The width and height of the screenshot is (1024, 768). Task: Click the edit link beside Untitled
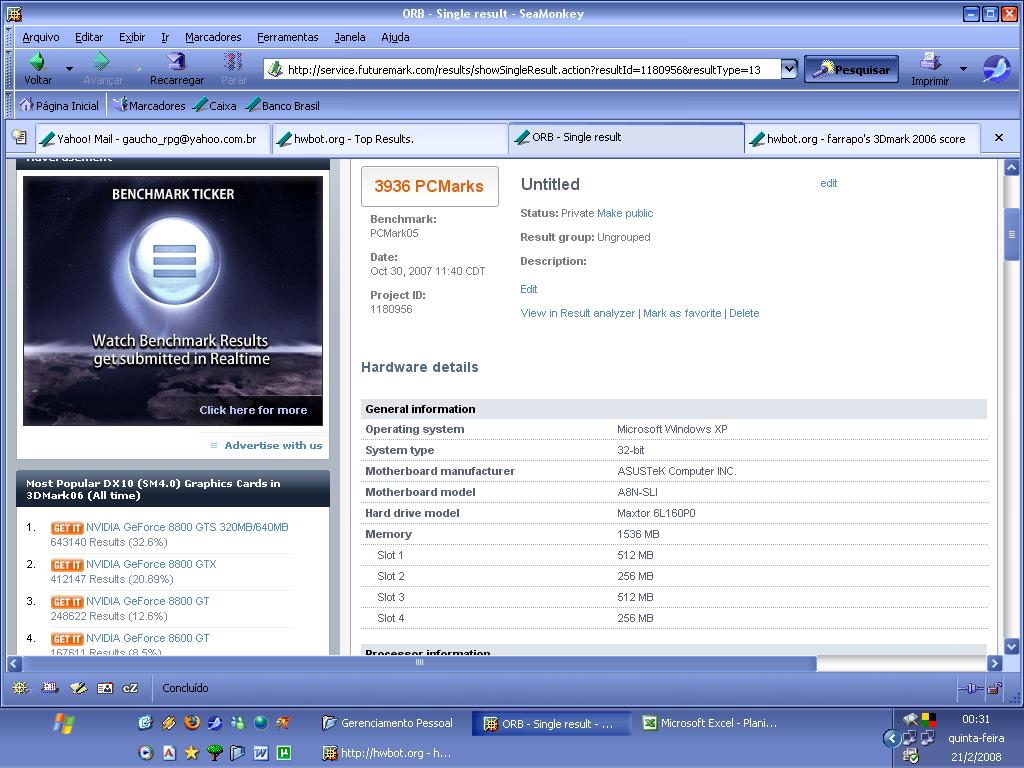[828, 184]
